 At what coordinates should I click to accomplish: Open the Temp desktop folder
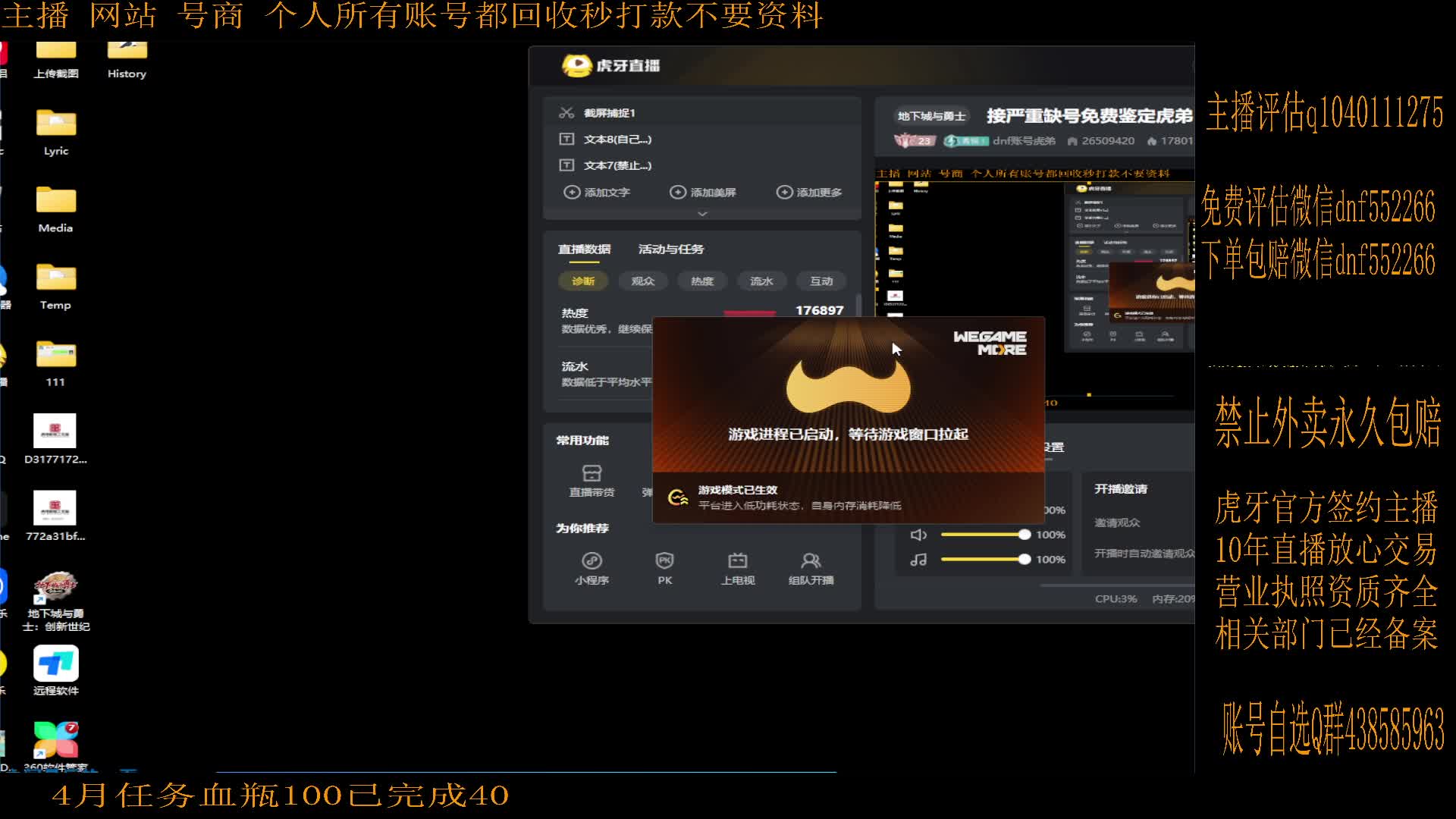click(56, 287)
